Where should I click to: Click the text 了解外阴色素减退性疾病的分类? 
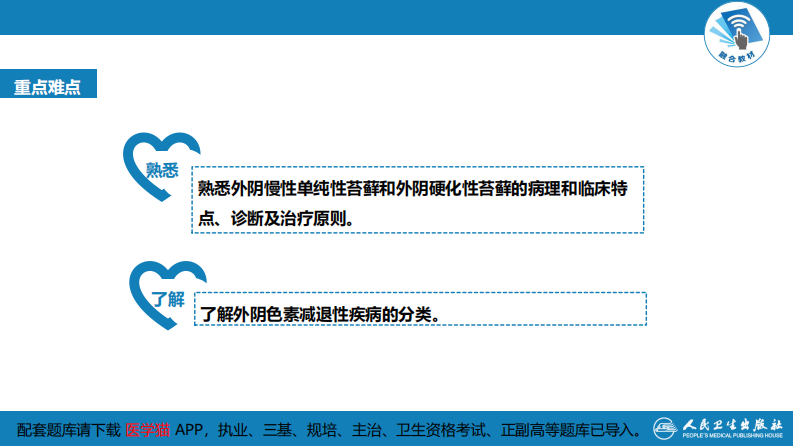tap(320, 315)
